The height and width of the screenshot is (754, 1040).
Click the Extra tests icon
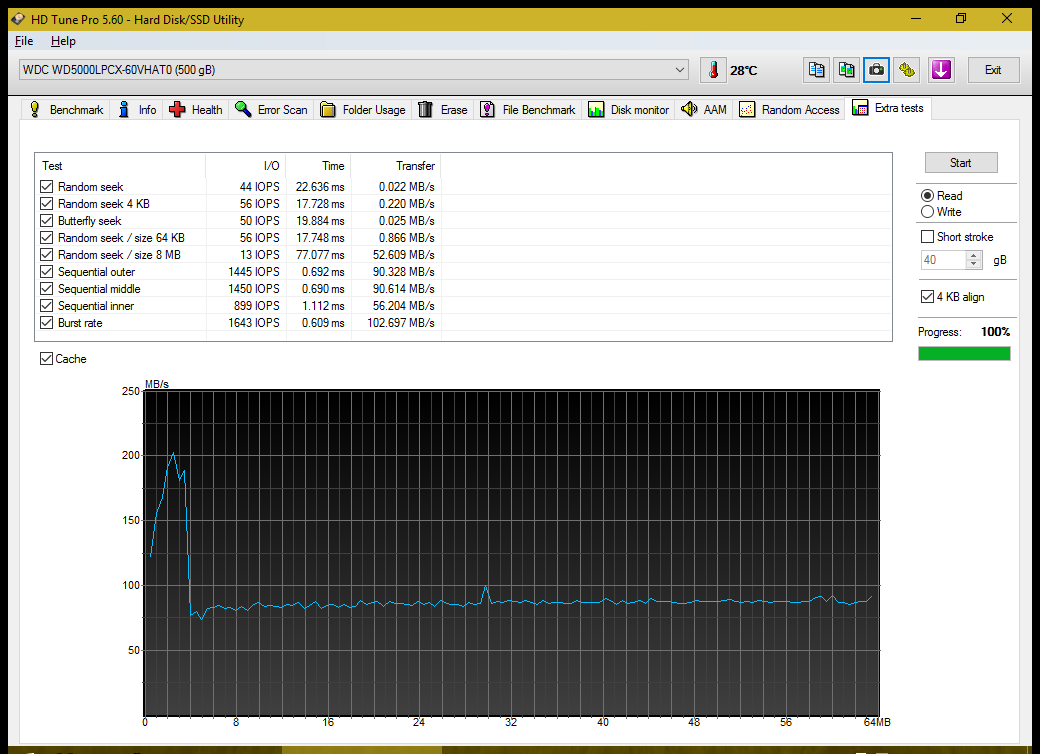point(860,107)
